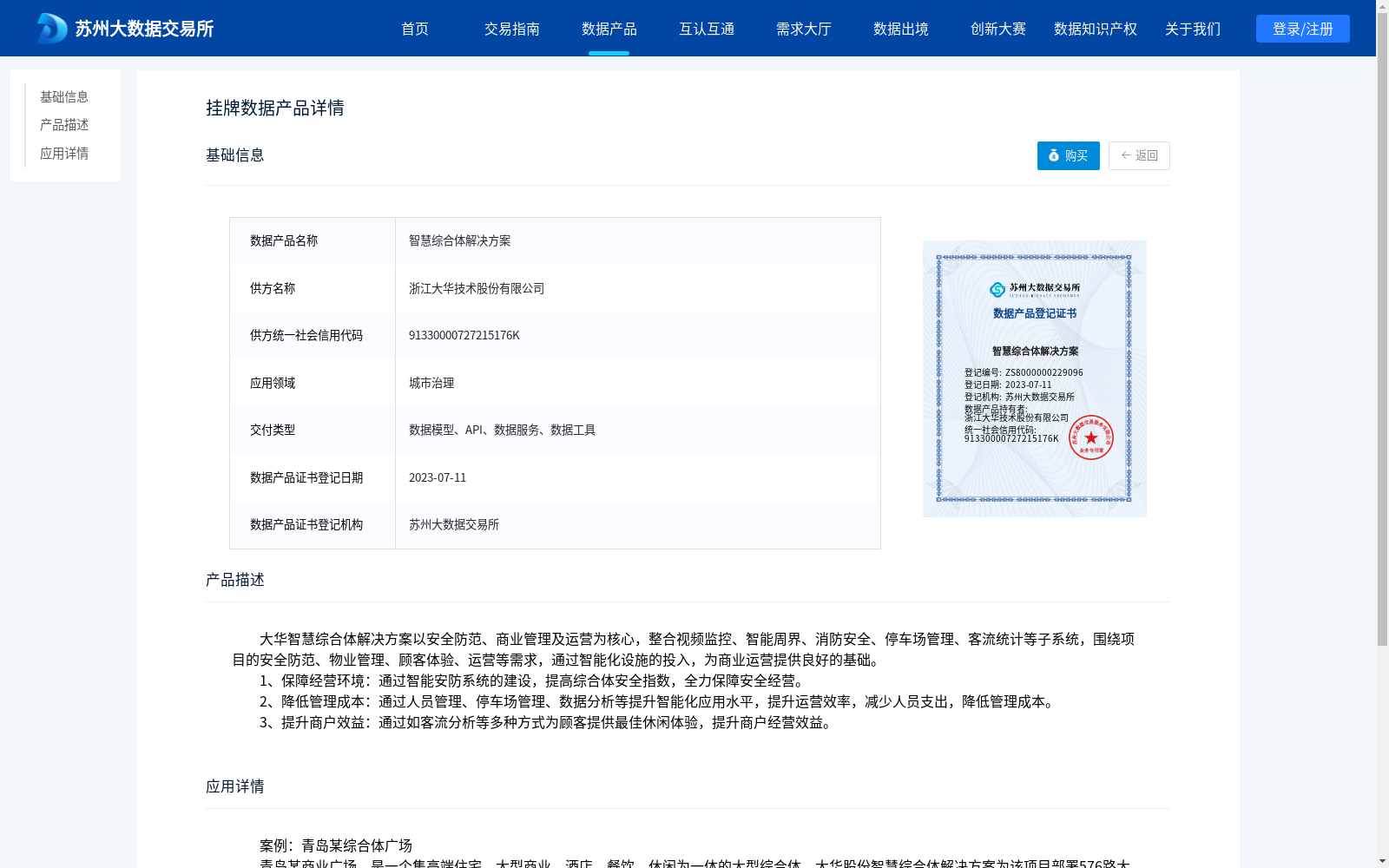The image size is (1389, 868).
Task: Click the 返回 button
Action: tap(1139, 155)
